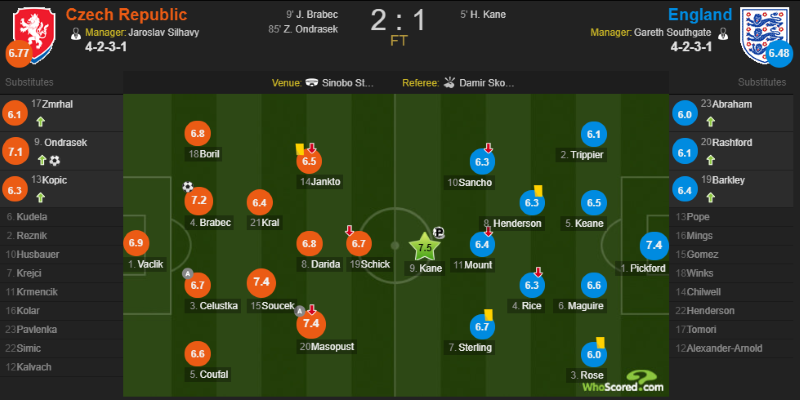Click the goal ball icon above Brabec
Viewport: 800px width, 400px height.
188,187
